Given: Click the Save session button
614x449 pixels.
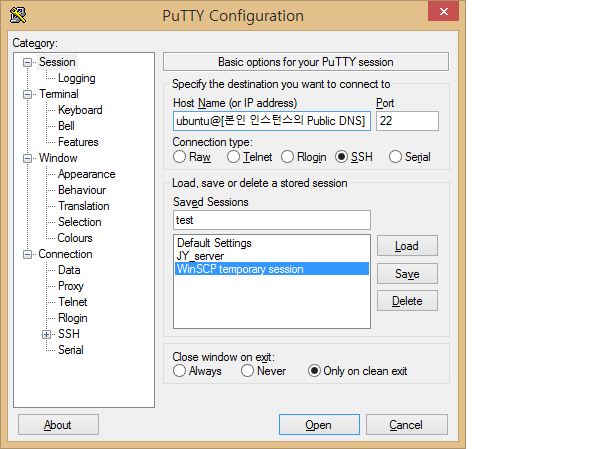Looking at the screenshot, I should tap(407, 274).
